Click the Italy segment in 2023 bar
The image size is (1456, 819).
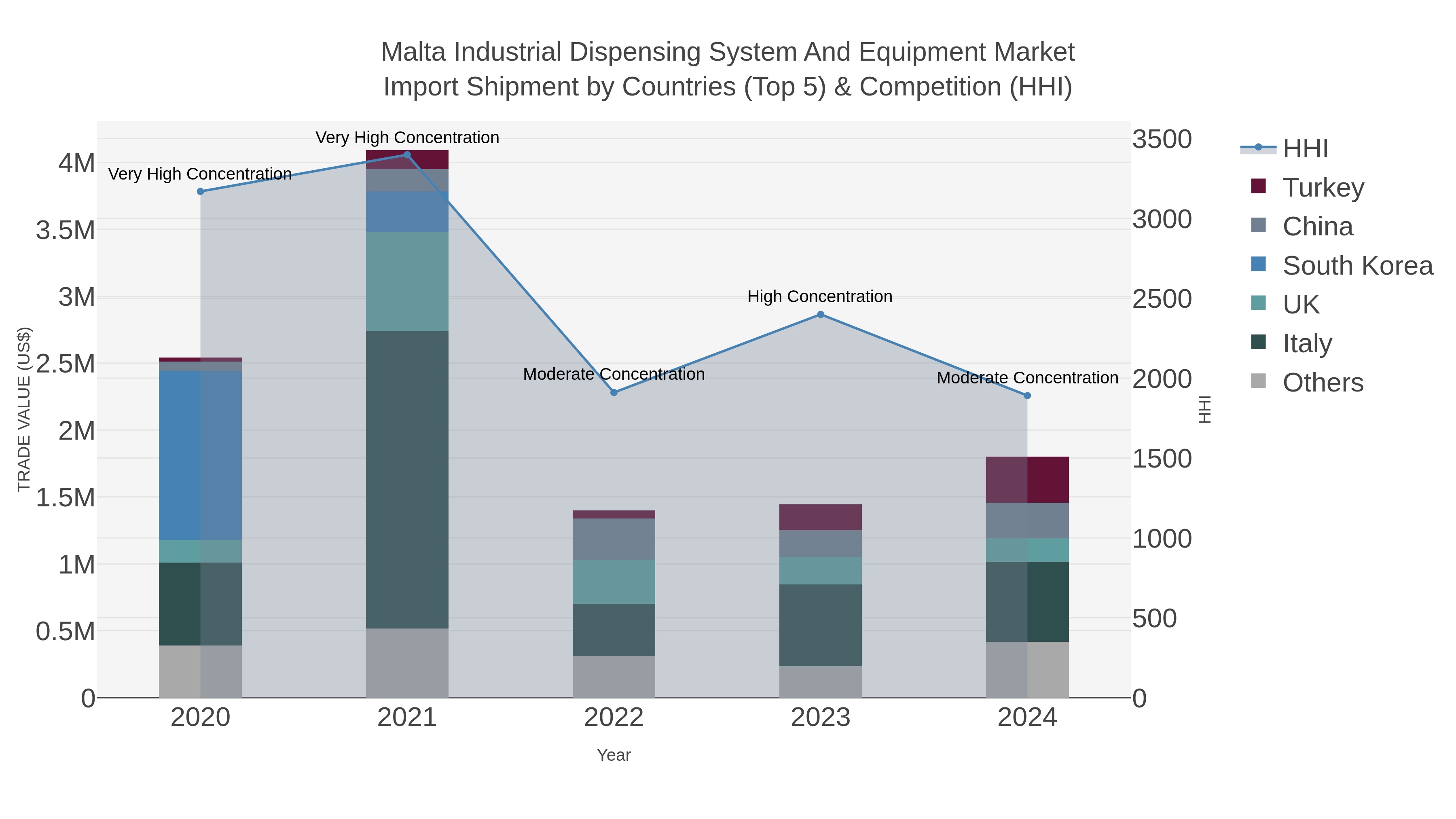point(821,625)
